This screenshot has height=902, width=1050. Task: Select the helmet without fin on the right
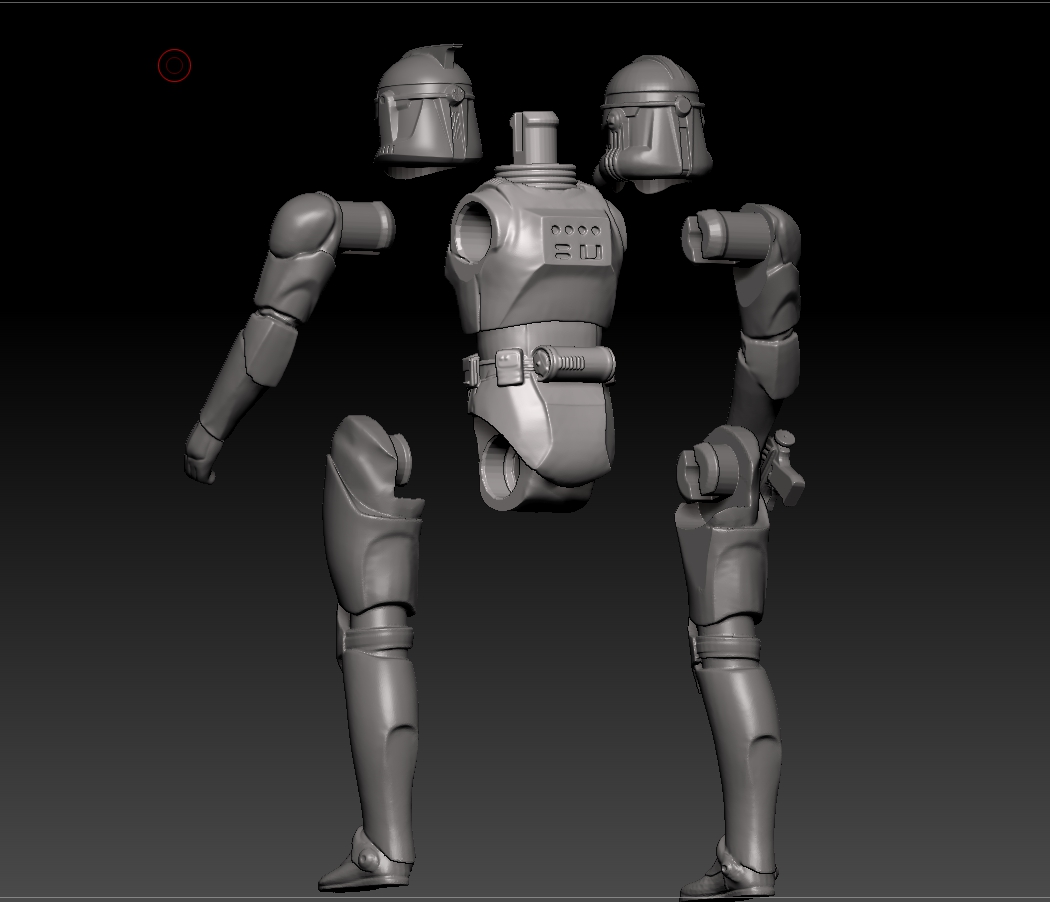(660, 122)
